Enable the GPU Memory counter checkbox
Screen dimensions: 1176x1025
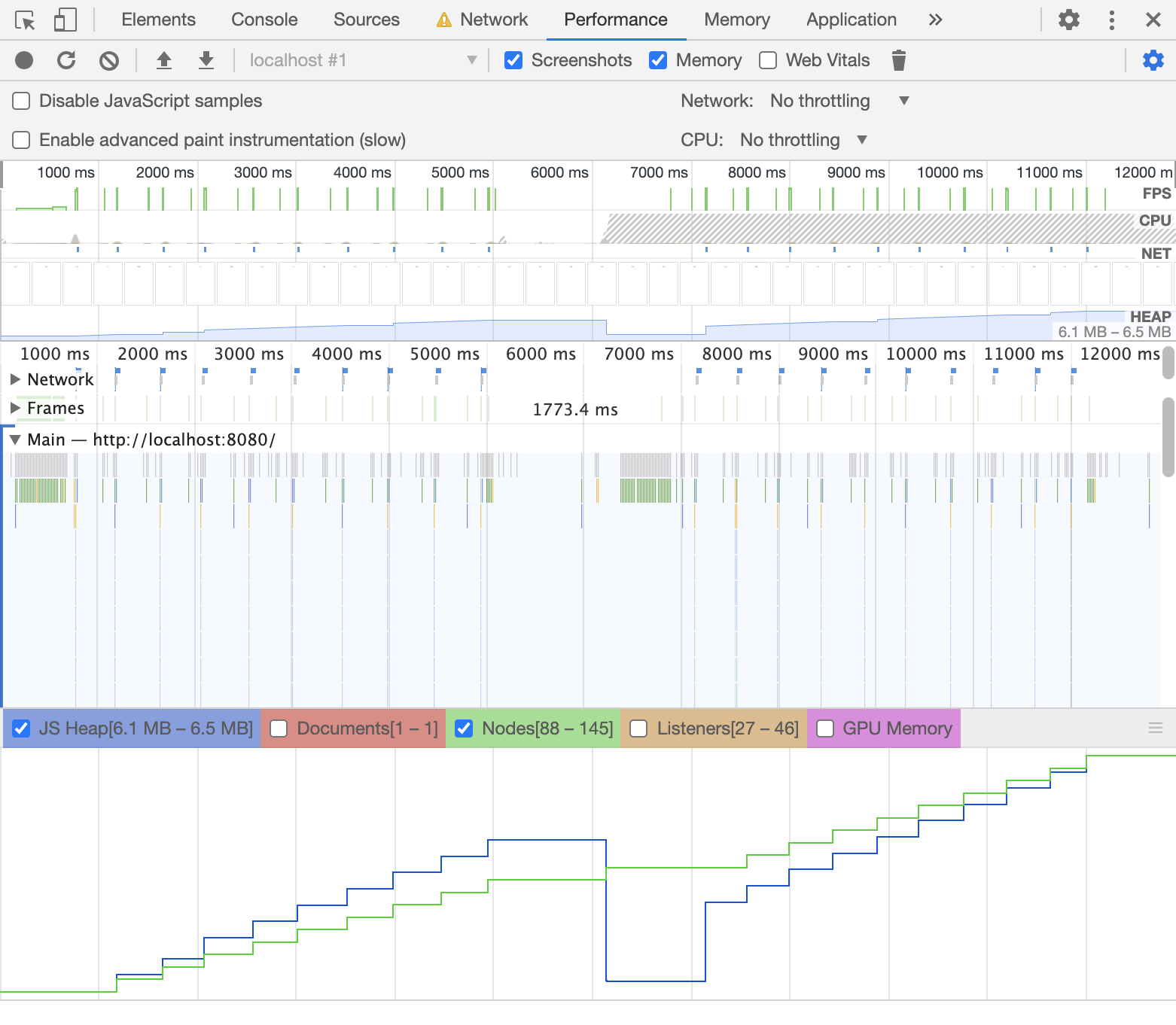[x=825, y=728]
